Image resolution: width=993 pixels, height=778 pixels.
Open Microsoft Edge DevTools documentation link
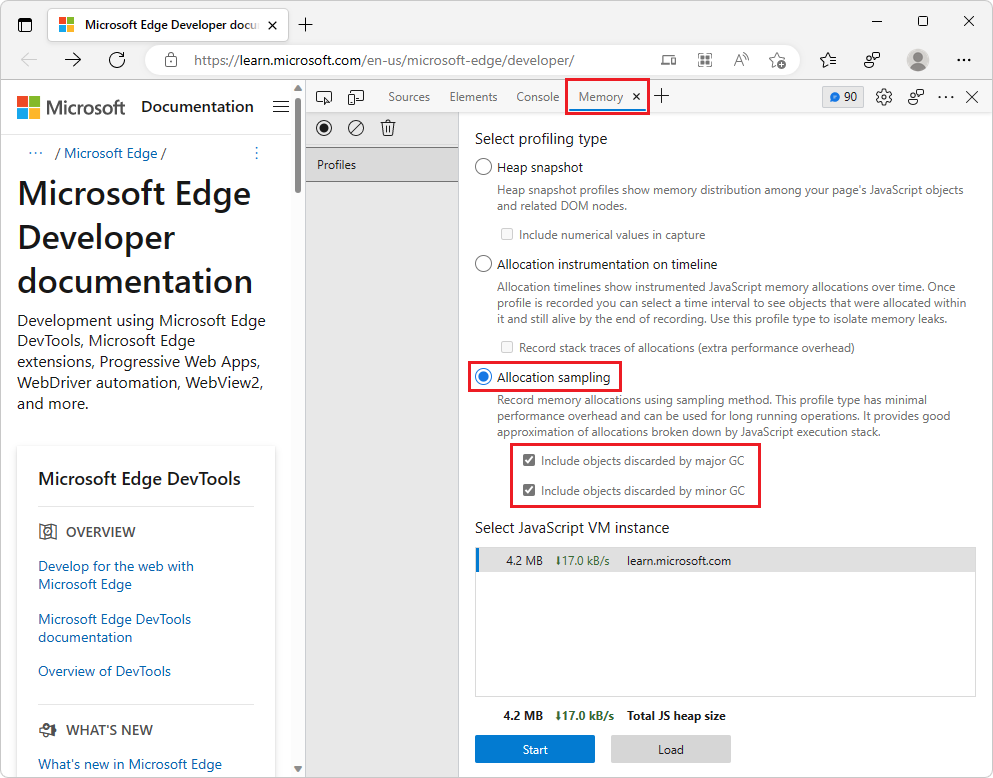pos(114,628)
